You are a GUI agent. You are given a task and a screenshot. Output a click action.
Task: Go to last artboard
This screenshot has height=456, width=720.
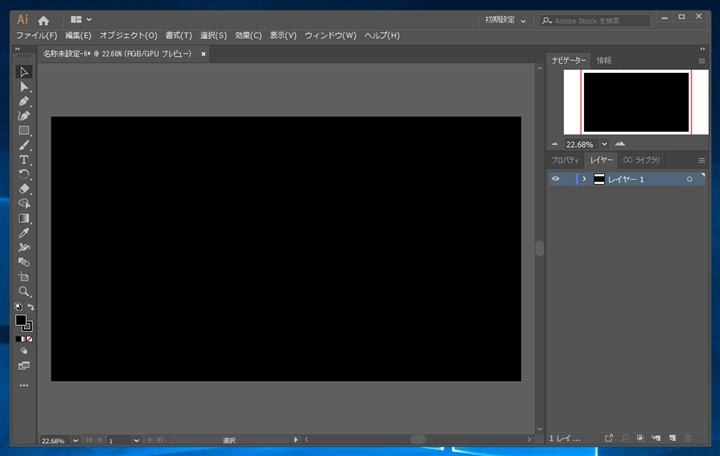(160, 440)
